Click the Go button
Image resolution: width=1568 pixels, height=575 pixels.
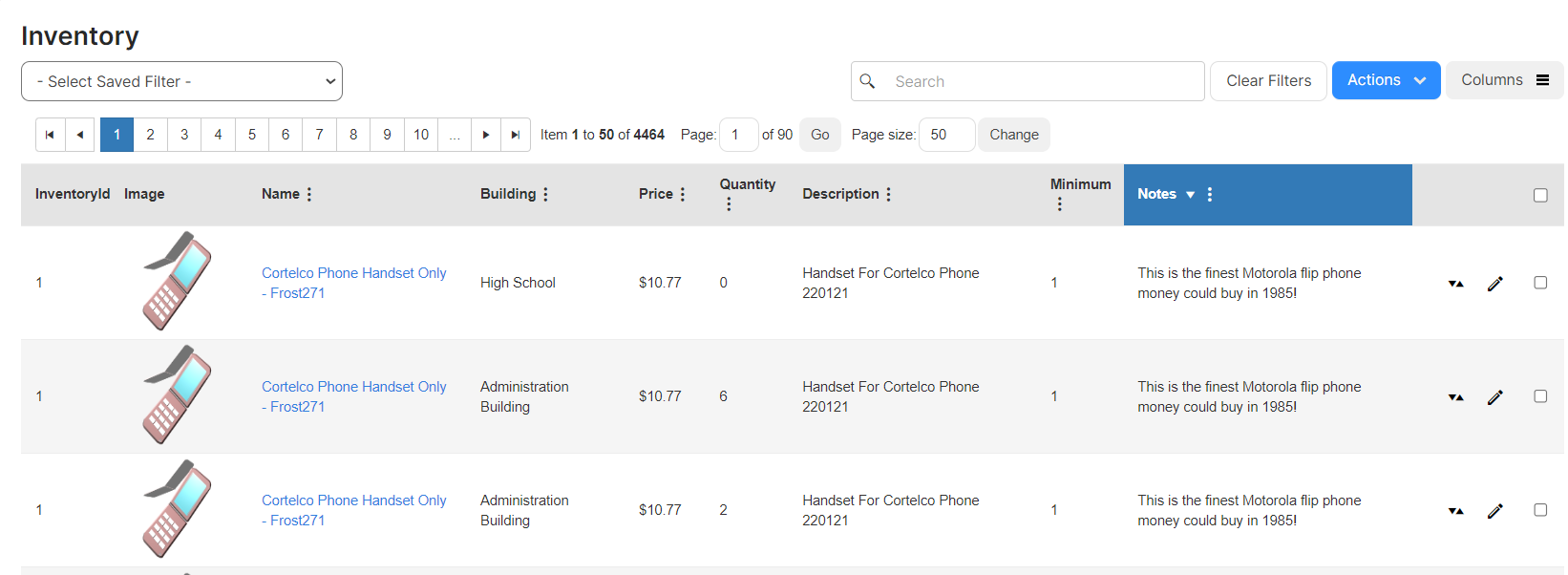click(x=819, y=135)
